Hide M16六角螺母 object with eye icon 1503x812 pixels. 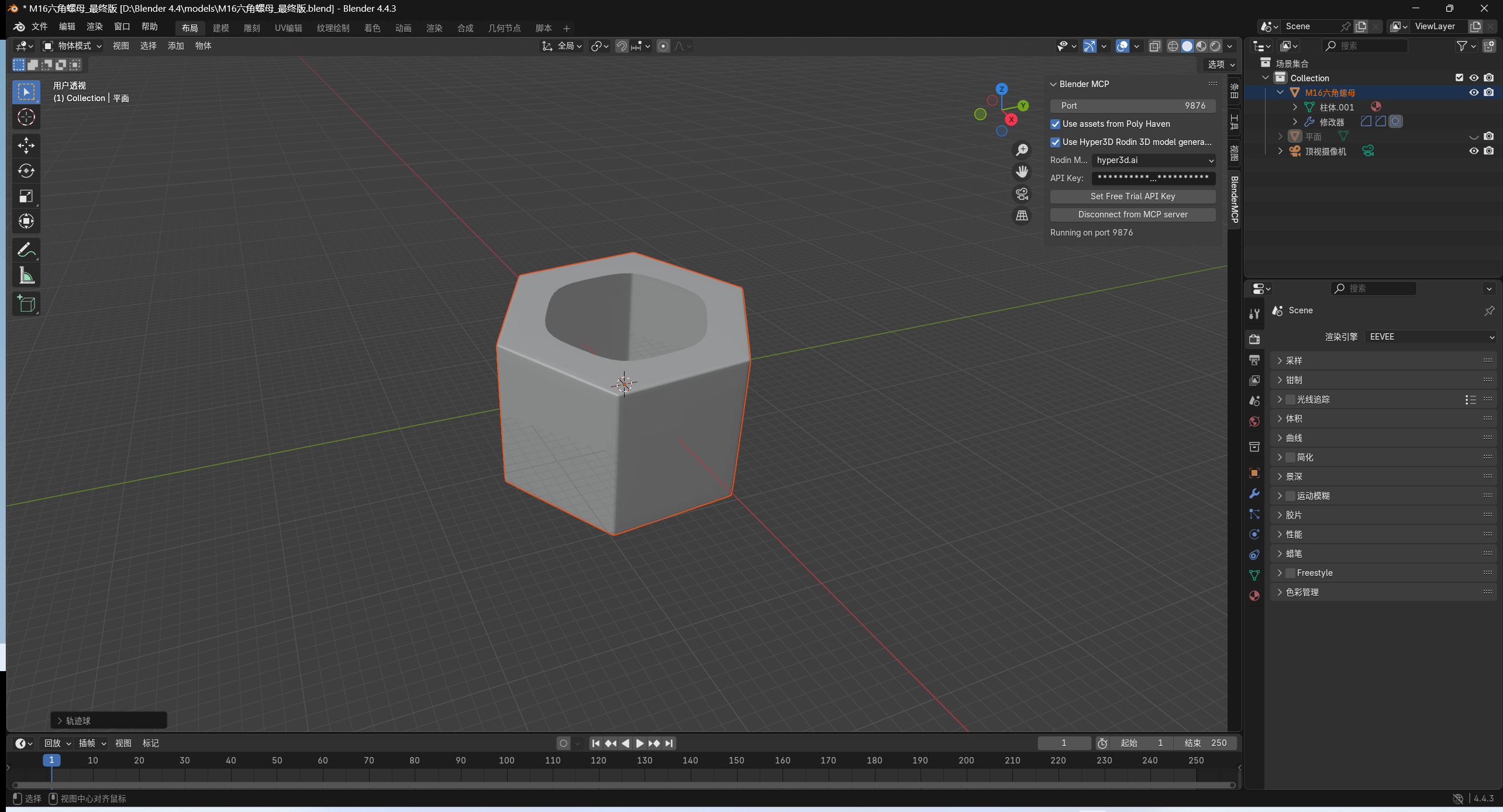click(x=1473, y=92)
